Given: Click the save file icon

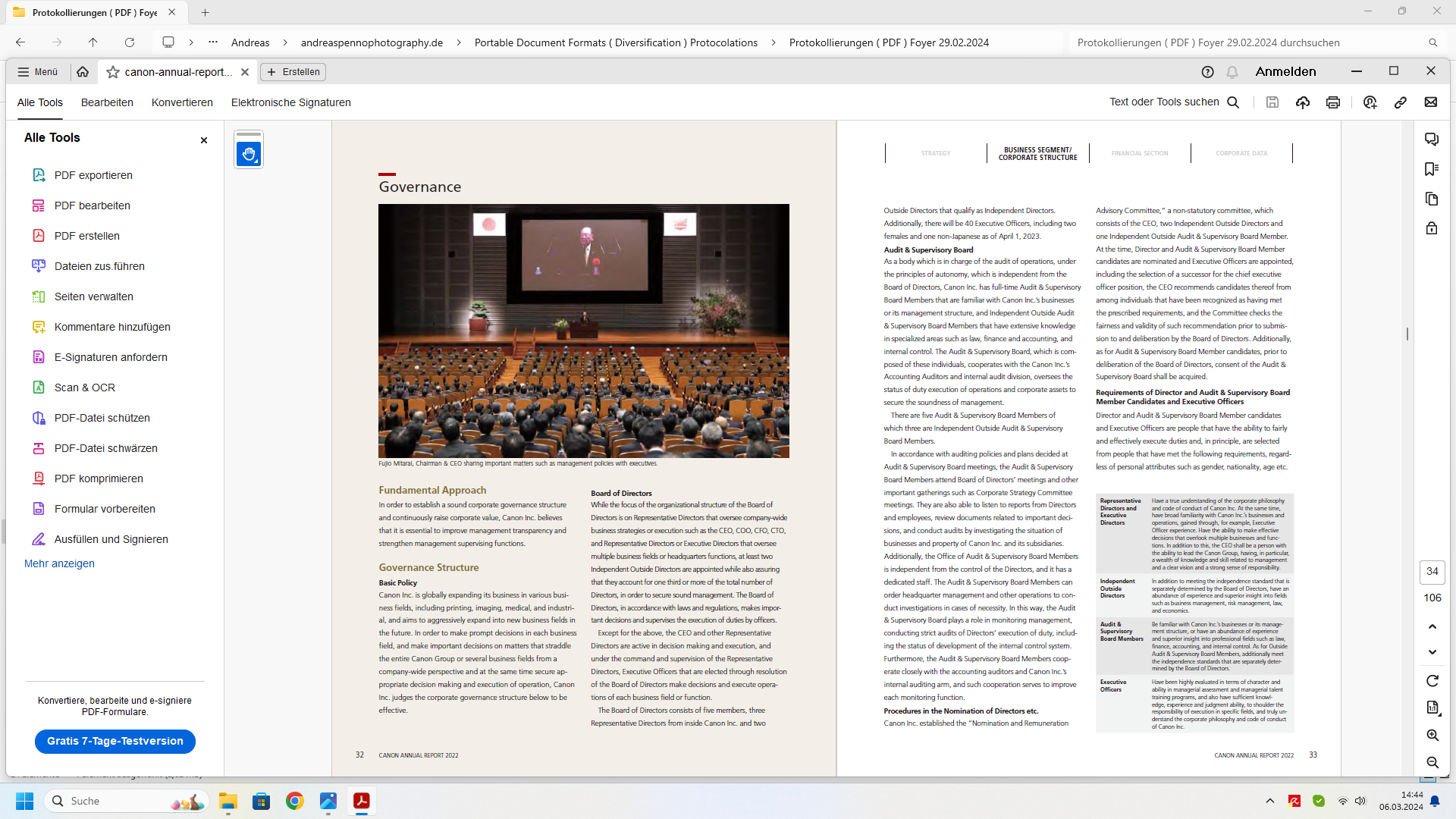Looking at the screenshot, I should pos(1272,102).
